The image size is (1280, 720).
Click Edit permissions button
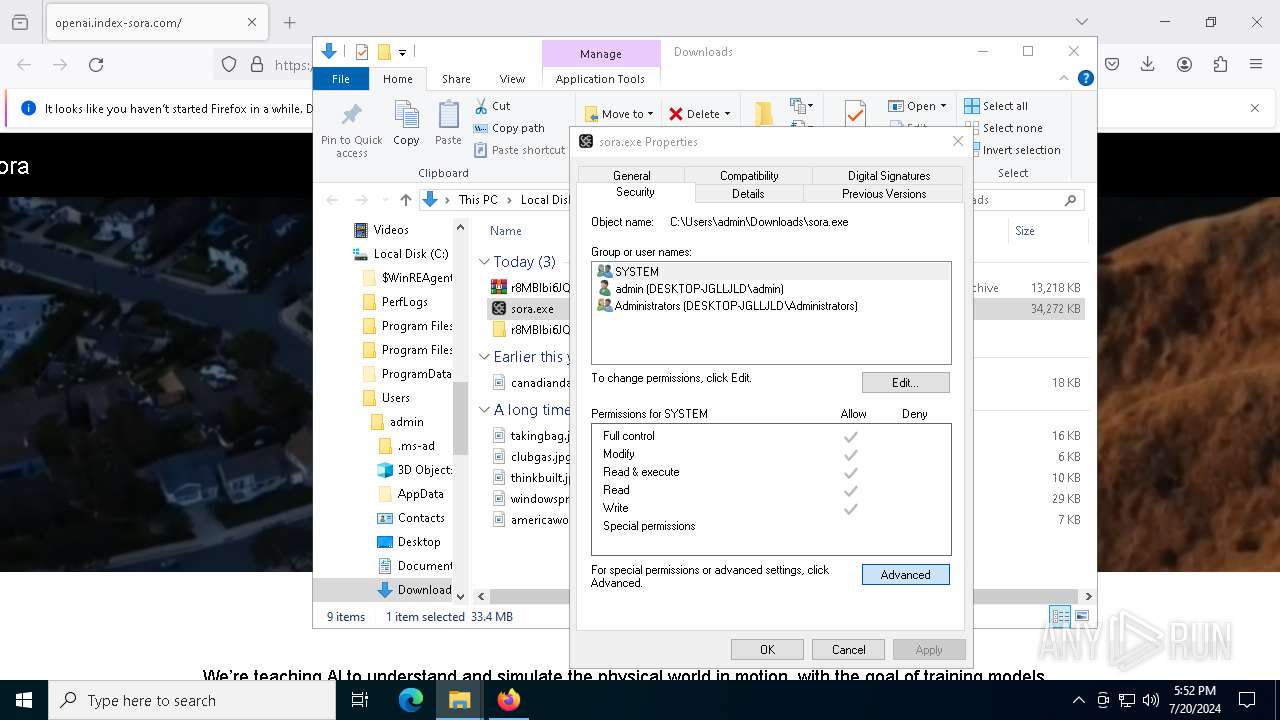[x=906, y=383]
